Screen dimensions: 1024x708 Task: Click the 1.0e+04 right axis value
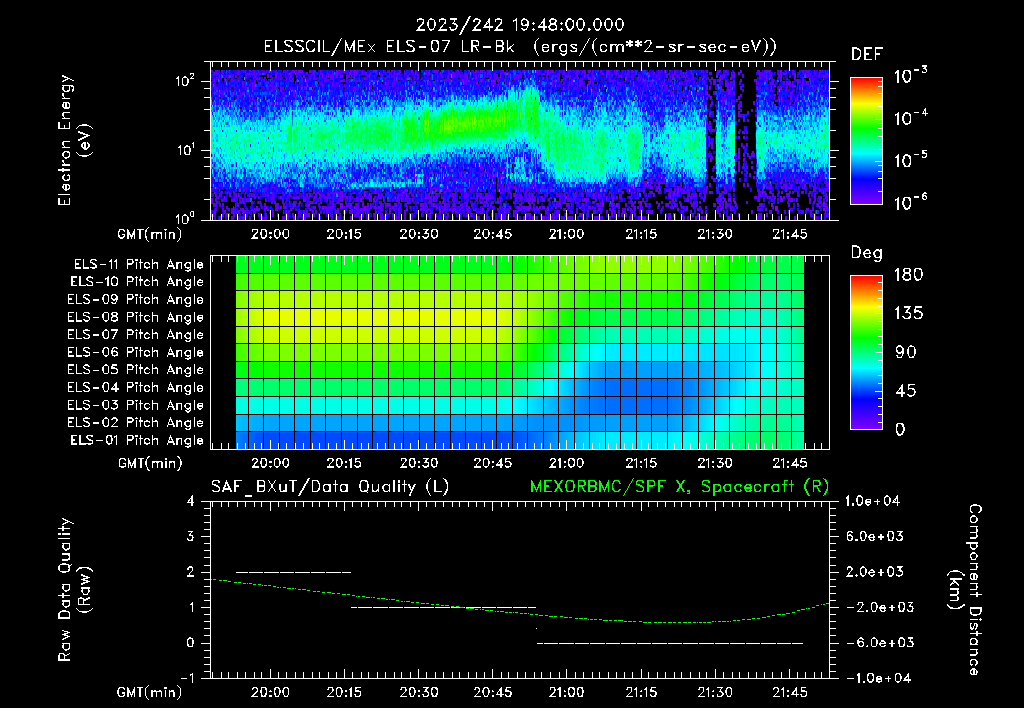pos(872,502)
